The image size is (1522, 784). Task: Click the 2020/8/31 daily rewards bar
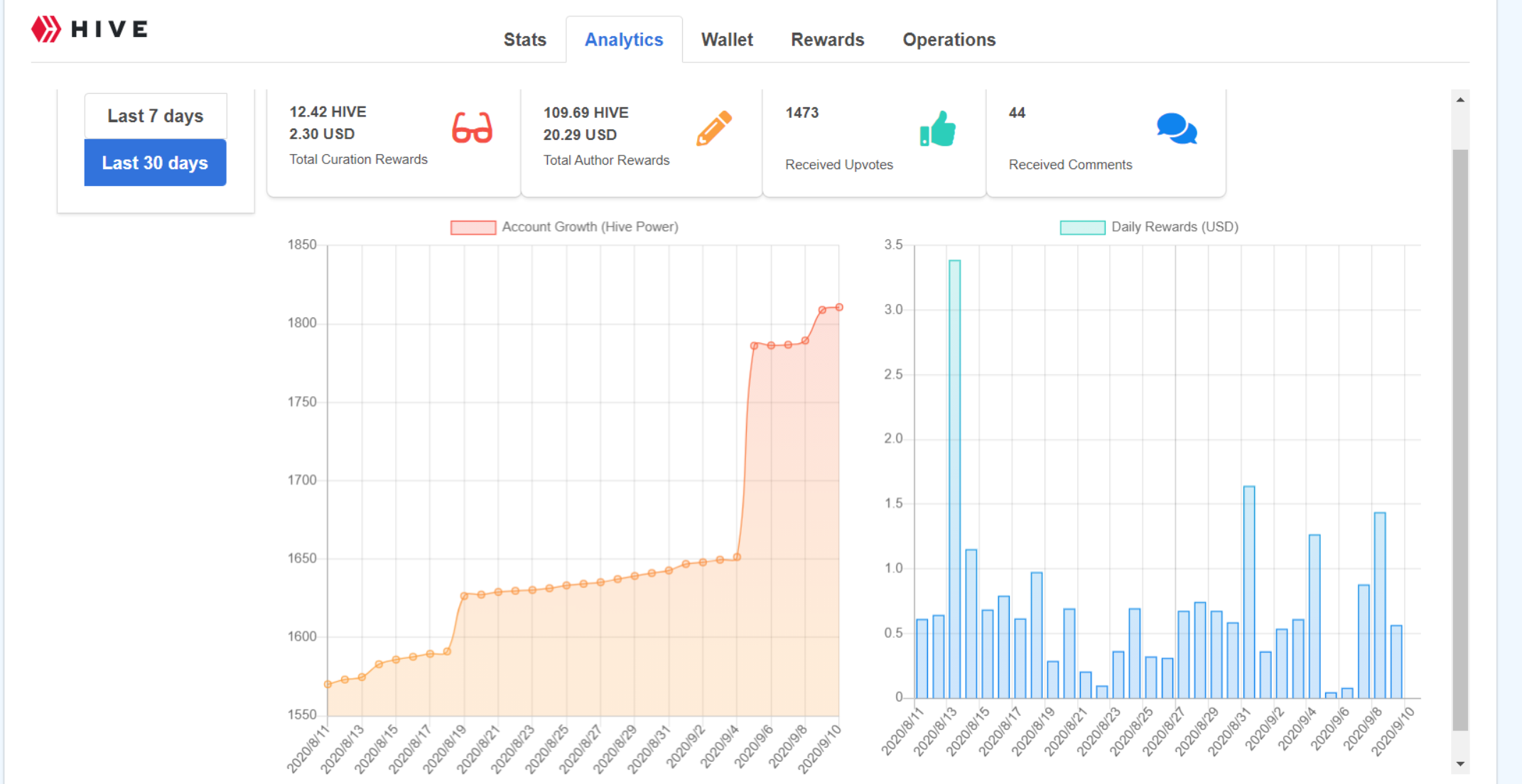tap(1249, 592)
